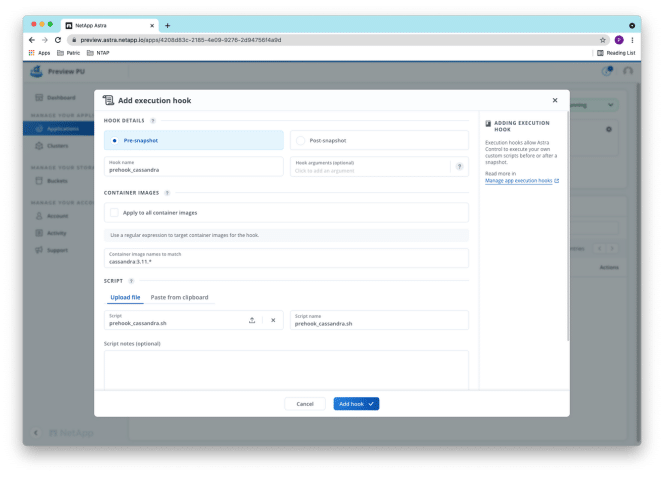Click the Cancel button
The width and height of the screenshot is (665, 477).
305,404
